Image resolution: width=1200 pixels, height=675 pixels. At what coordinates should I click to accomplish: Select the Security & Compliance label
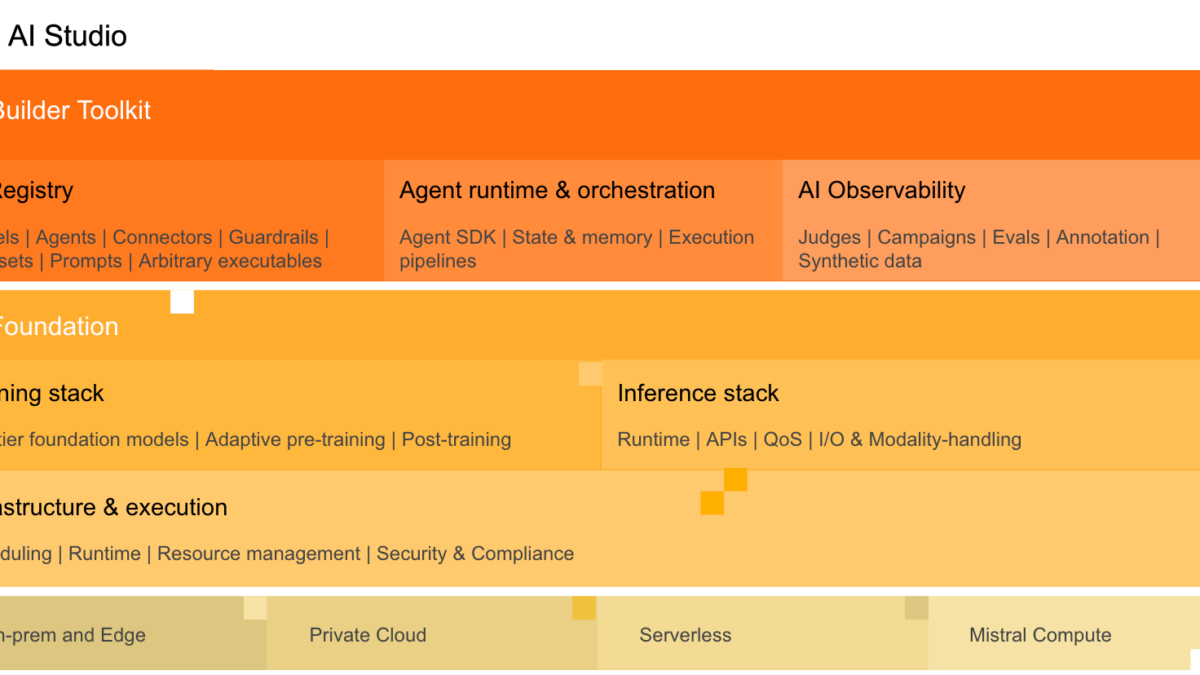coord(475,553)
